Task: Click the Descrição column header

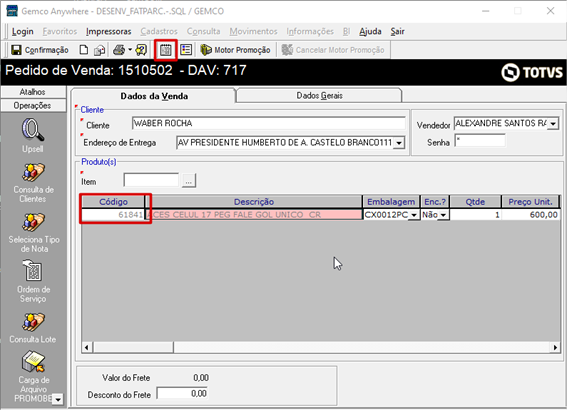Action: tap(254, 202)
